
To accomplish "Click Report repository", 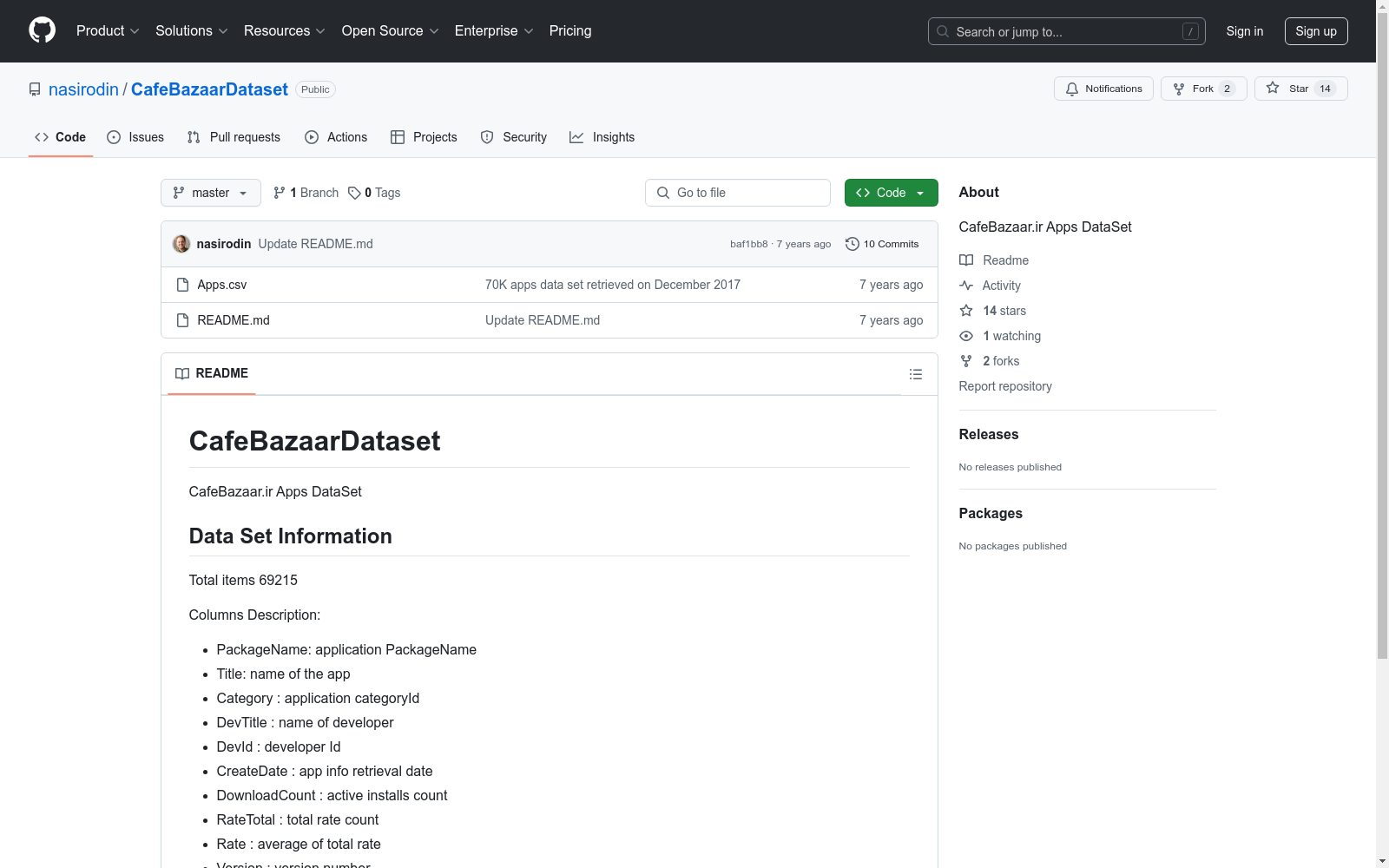I will (1005, 386).
